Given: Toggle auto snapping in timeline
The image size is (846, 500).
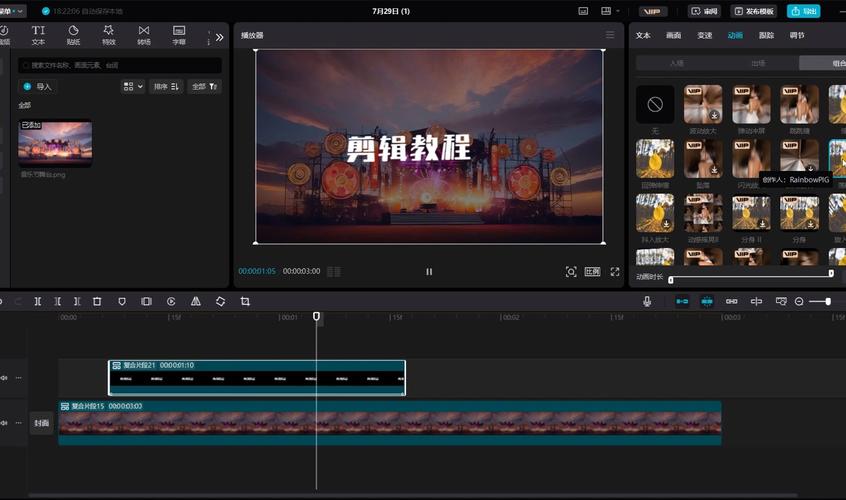Looking at the screenshot, I should click(x=707, y=302).
